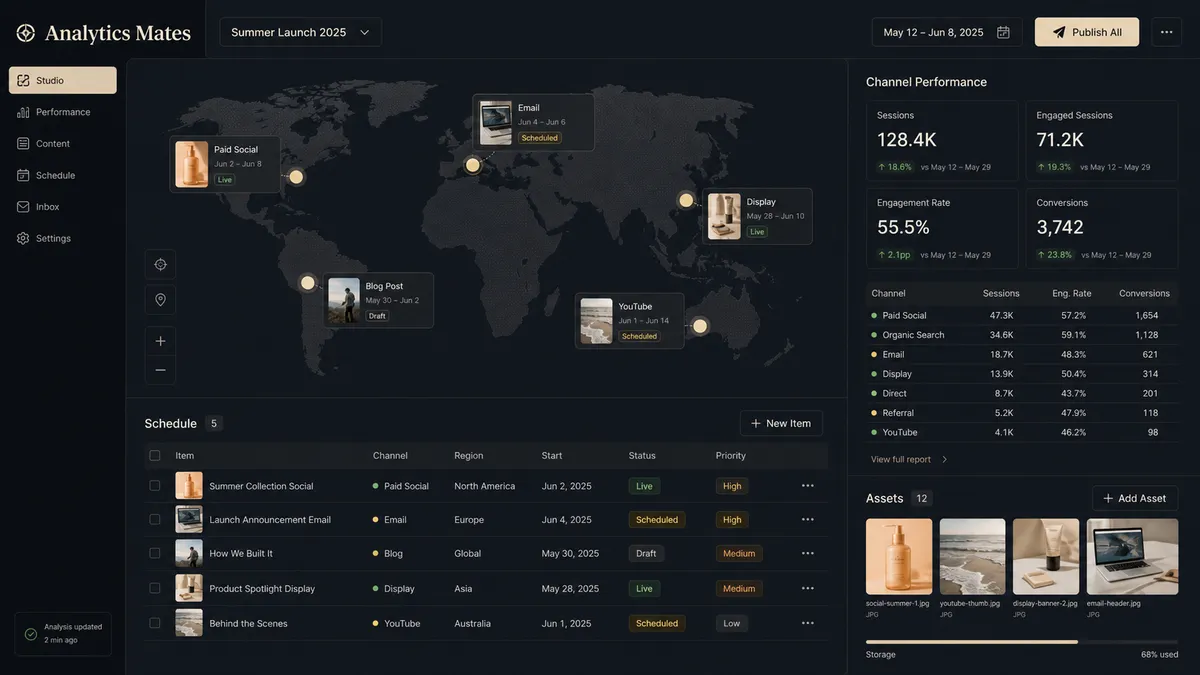
Task: Toggle the select-all checkbox in Schedule header
Action: [x=154, y=455]
